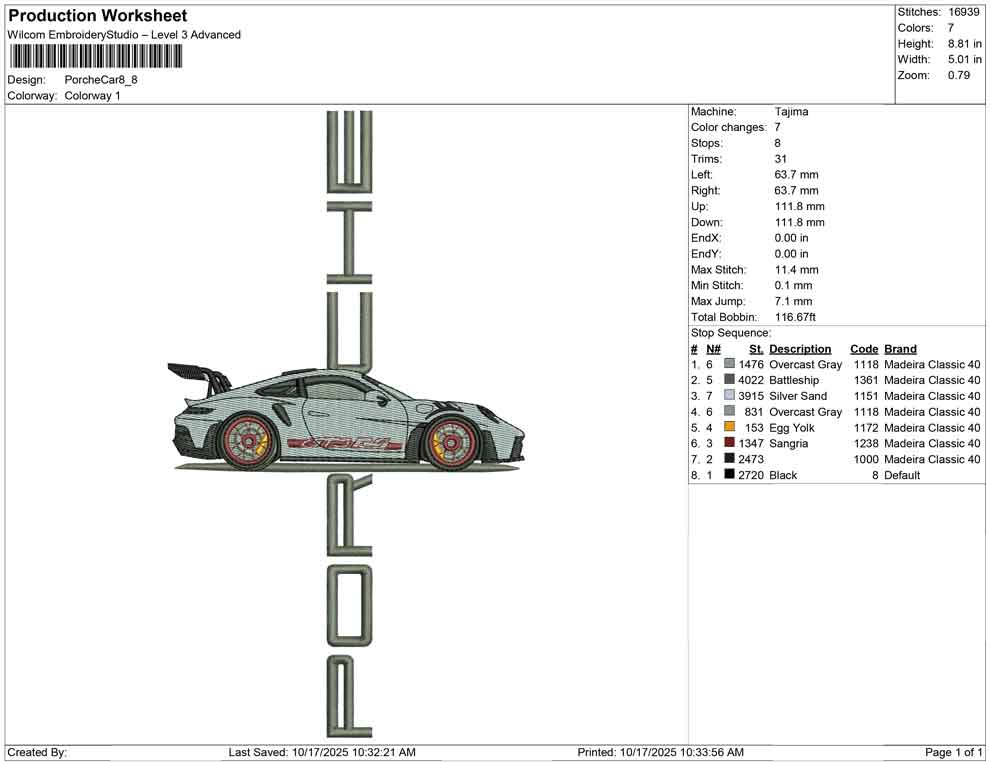Click the Tajima machine name
Viewport: 990px width, 762px height.
point(791,112)
